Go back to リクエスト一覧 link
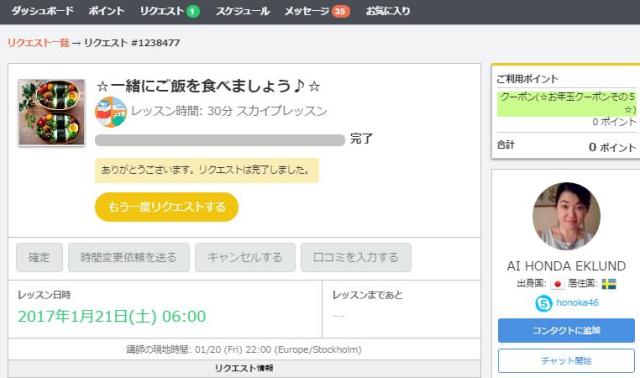Image resolution: width=640 pixels, height=378 pixels. [38, 42]
